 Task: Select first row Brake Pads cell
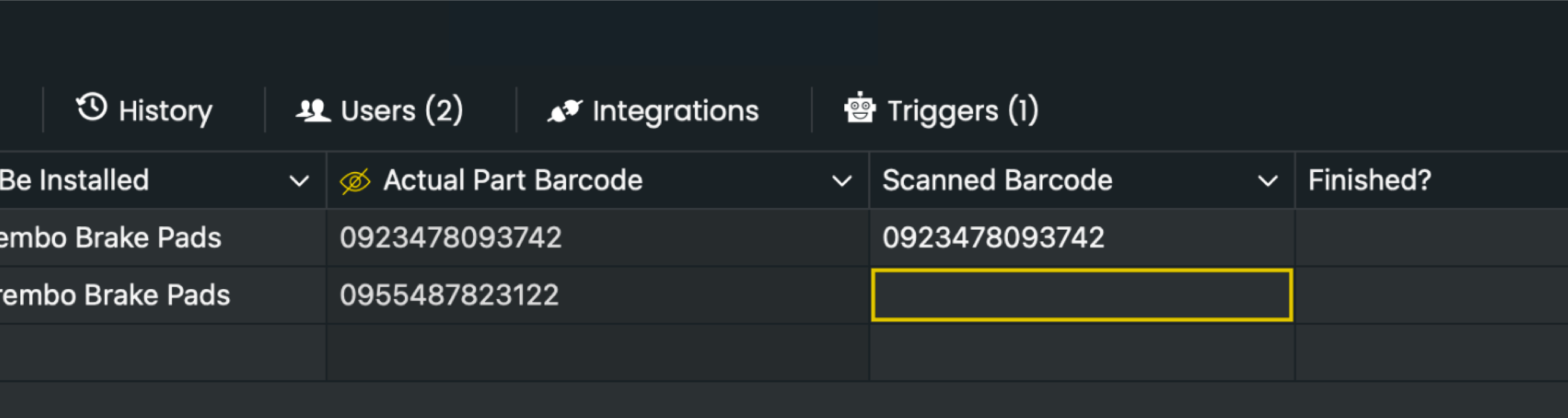coord(111,237)
